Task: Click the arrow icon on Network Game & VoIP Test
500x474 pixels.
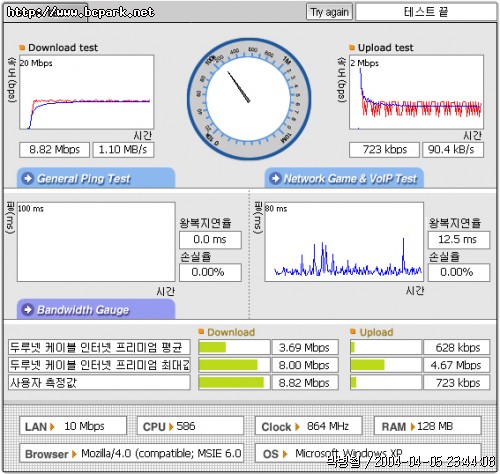Action: [275, 178]
